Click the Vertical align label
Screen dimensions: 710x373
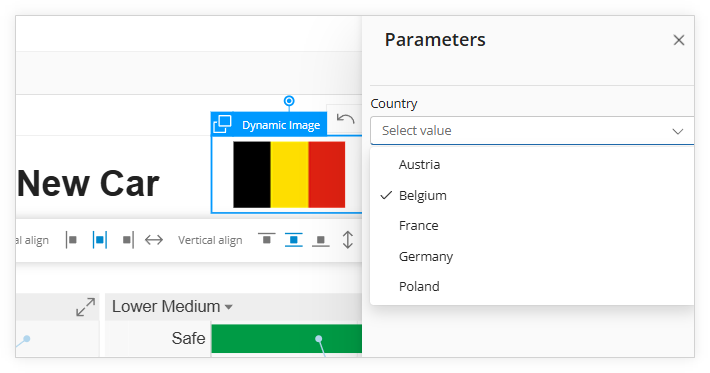(x=210, y=240)
